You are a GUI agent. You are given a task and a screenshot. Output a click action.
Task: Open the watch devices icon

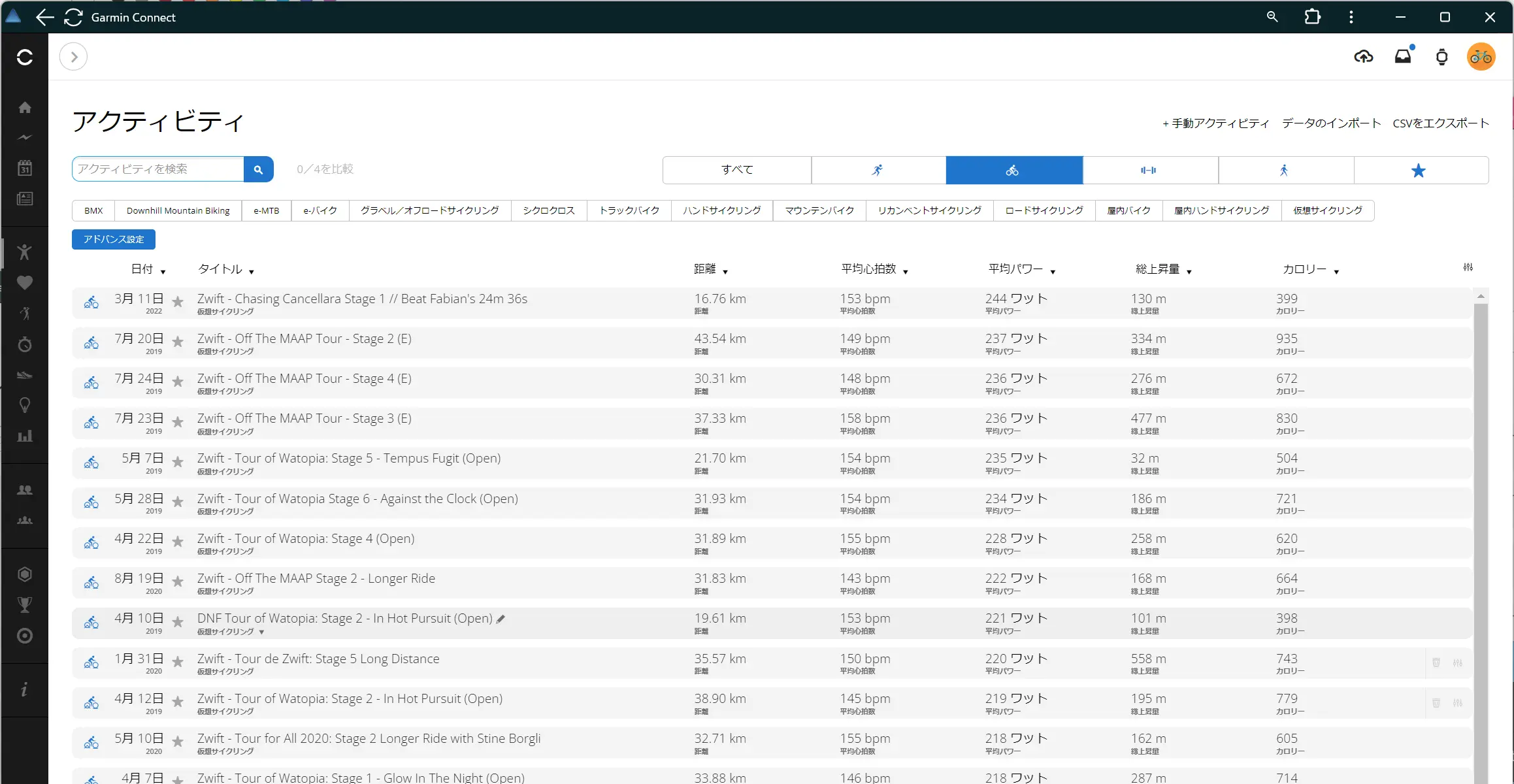pyautogui.click(x=1442, y=57)
